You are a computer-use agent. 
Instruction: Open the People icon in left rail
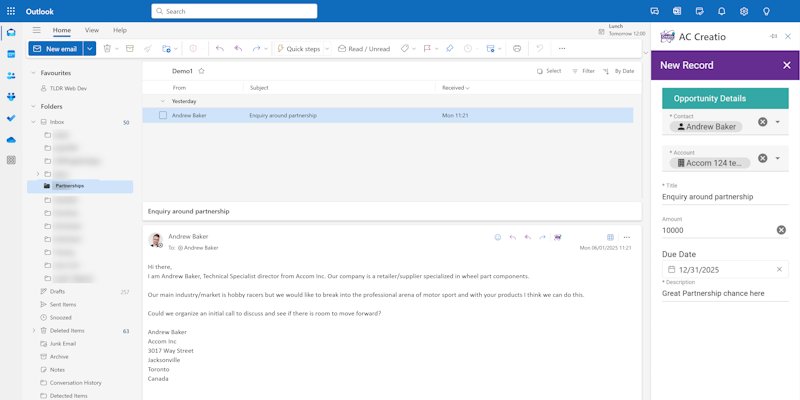(11, 75)
